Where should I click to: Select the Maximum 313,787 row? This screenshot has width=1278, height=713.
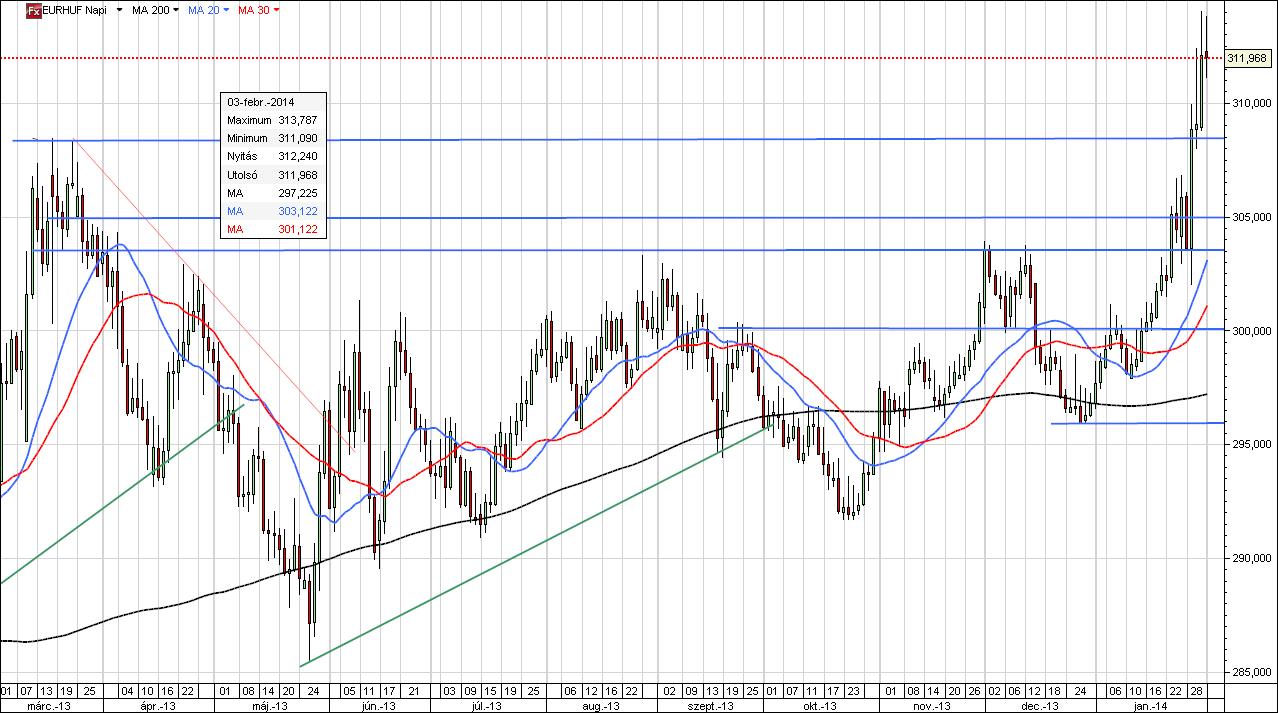coord(273,120)
